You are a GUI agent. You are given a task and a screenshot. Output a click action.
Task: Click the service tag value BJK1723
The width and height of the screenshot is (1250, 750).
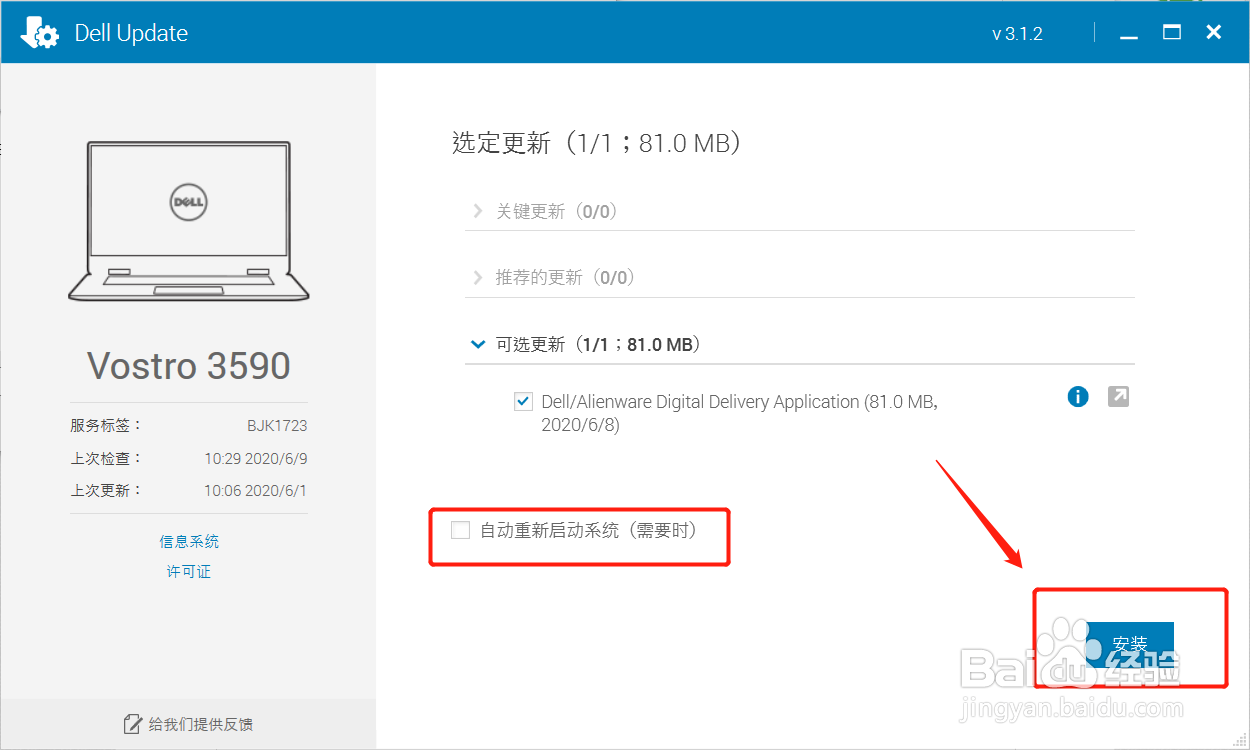tap(277, 425)
